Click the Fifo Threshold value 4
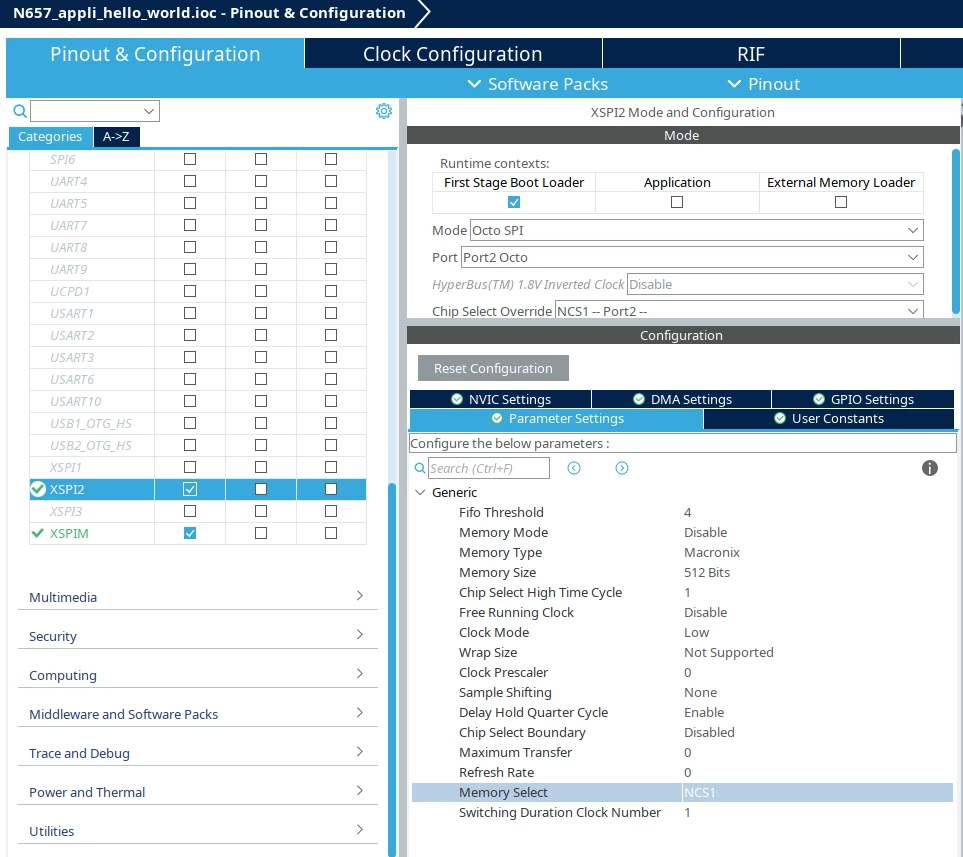 [687, 512]
